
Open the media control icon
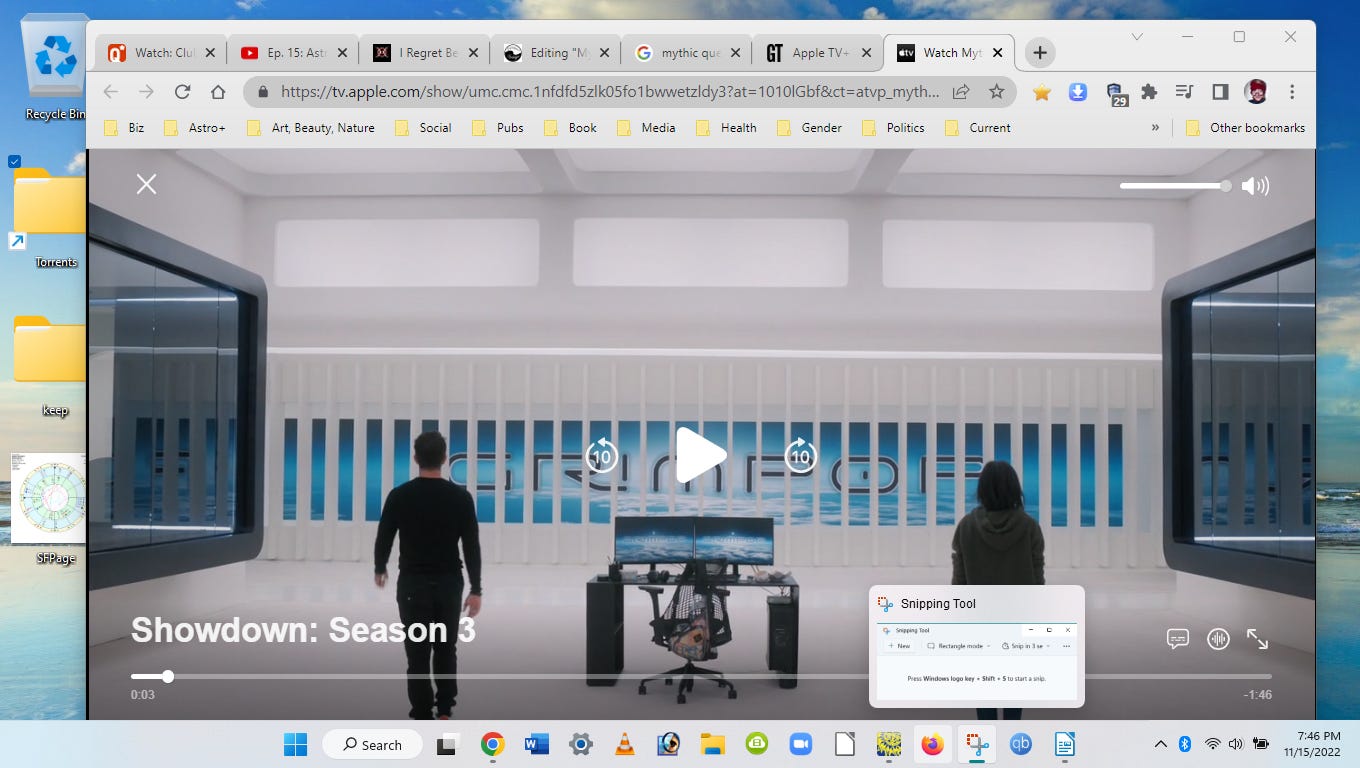pos(1185,92)
